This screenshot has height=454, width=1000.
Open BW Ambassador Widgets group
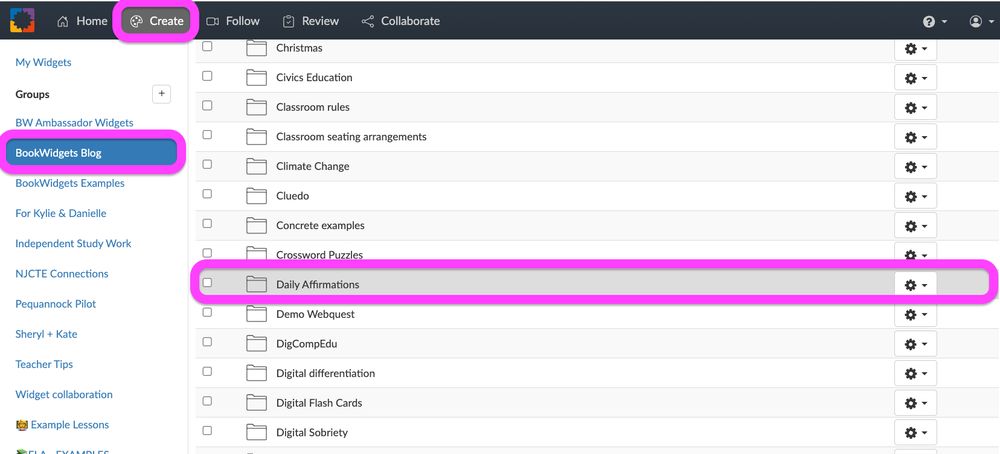75,122
